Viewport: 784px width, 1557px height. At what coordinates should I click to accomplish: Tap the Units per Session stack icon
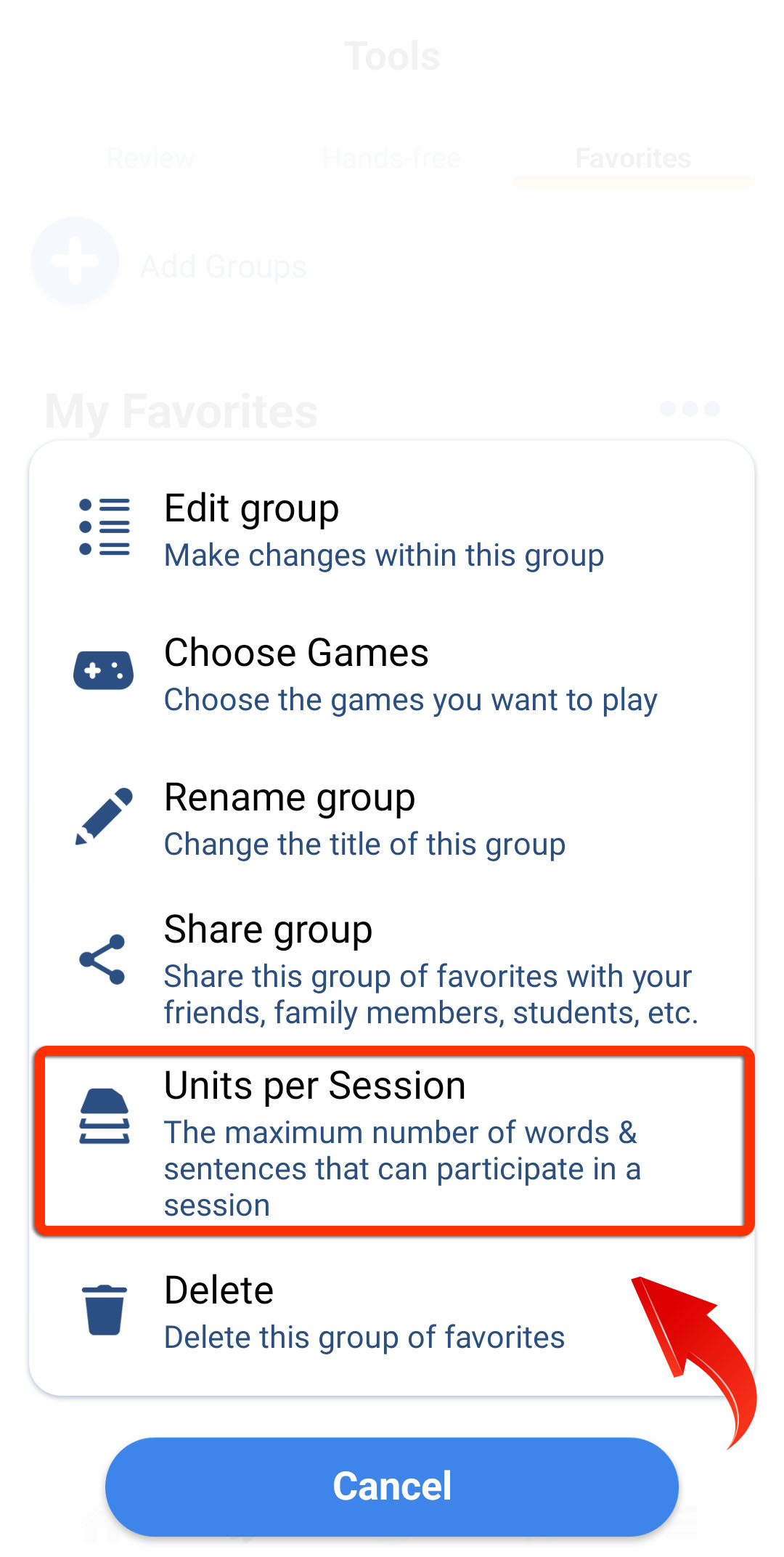(105, 1116)
